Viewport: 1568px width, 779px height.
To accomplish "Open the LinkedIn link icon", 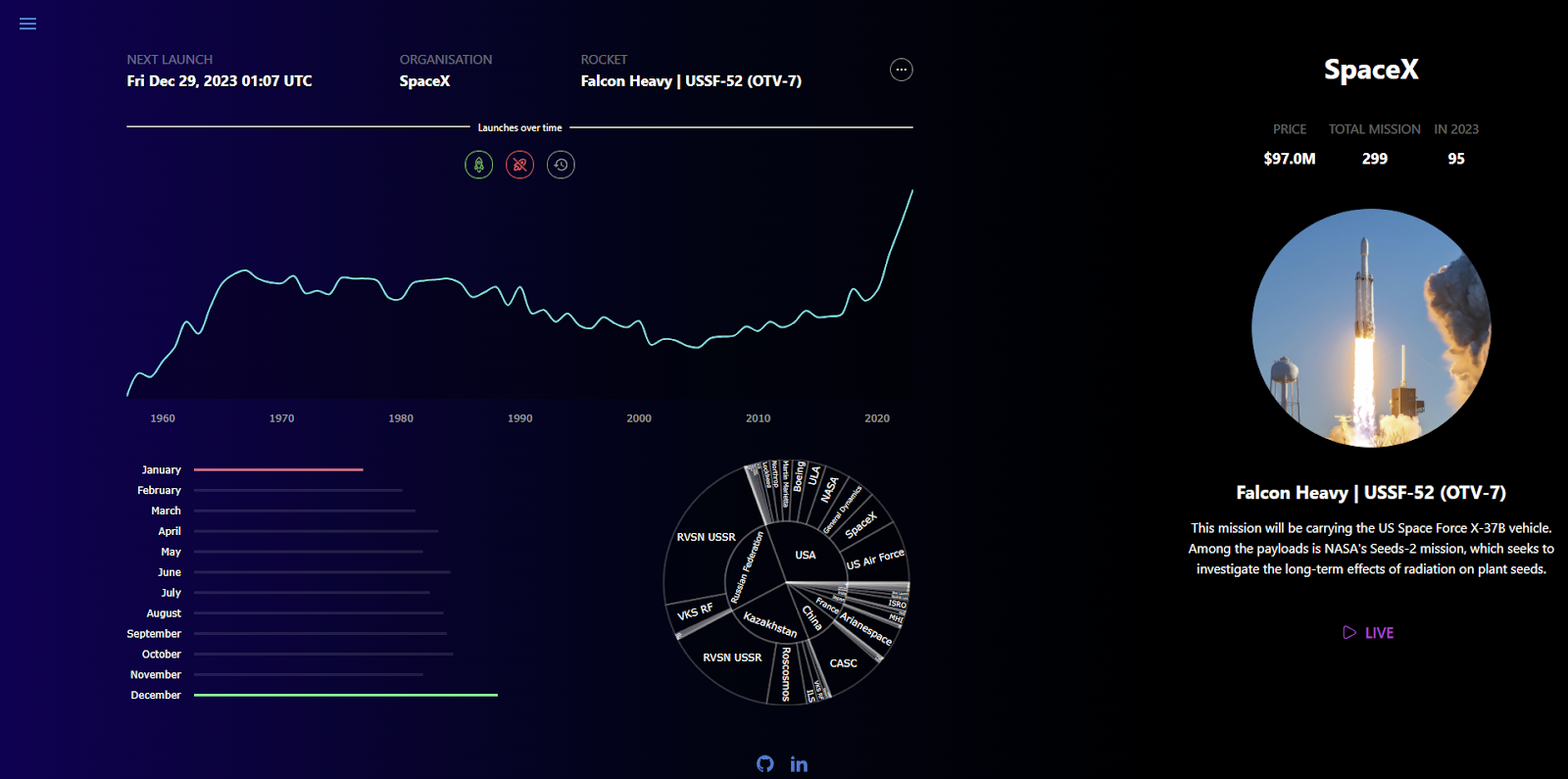I will pyautogui.click(x=799, y=763).
